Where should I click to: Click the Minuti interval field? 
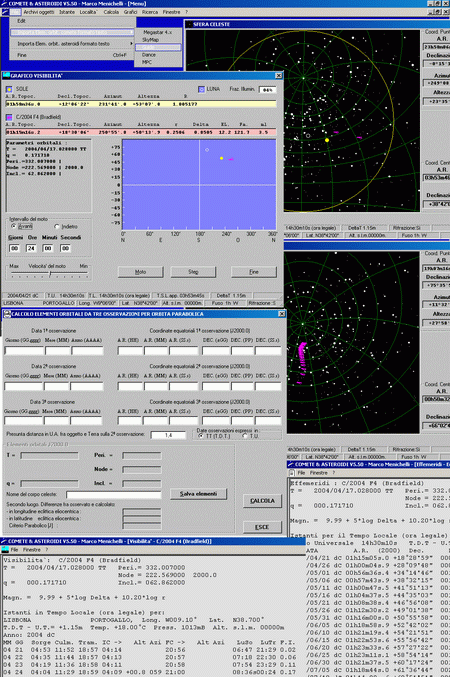click(x=48, y=248)
